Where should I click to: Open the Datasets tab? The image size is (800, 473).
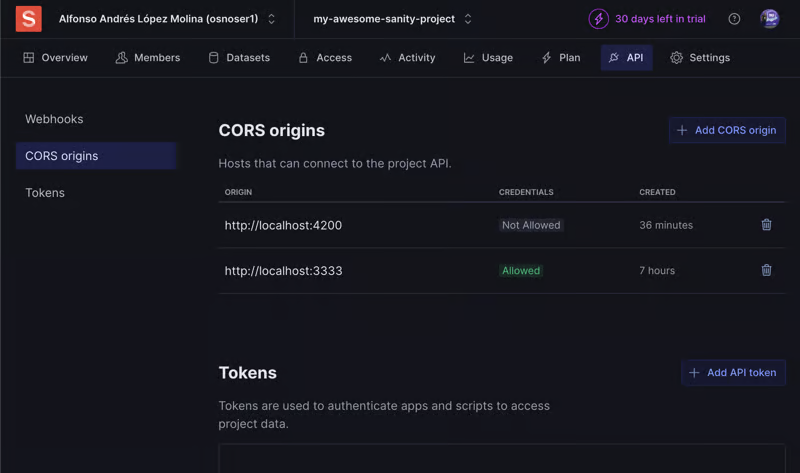(239, 58)
